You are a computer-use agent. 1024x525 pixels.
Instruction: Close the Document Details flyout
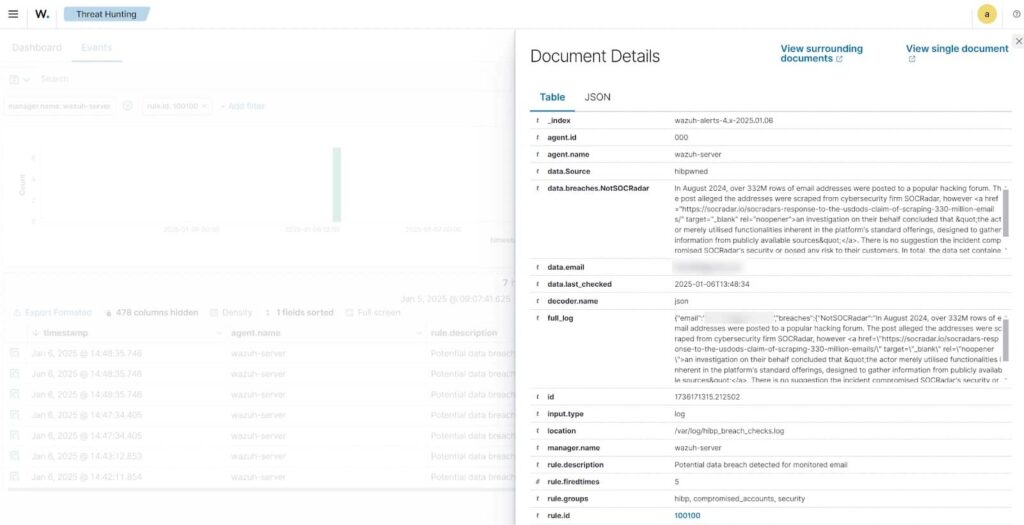[1019, 41]
